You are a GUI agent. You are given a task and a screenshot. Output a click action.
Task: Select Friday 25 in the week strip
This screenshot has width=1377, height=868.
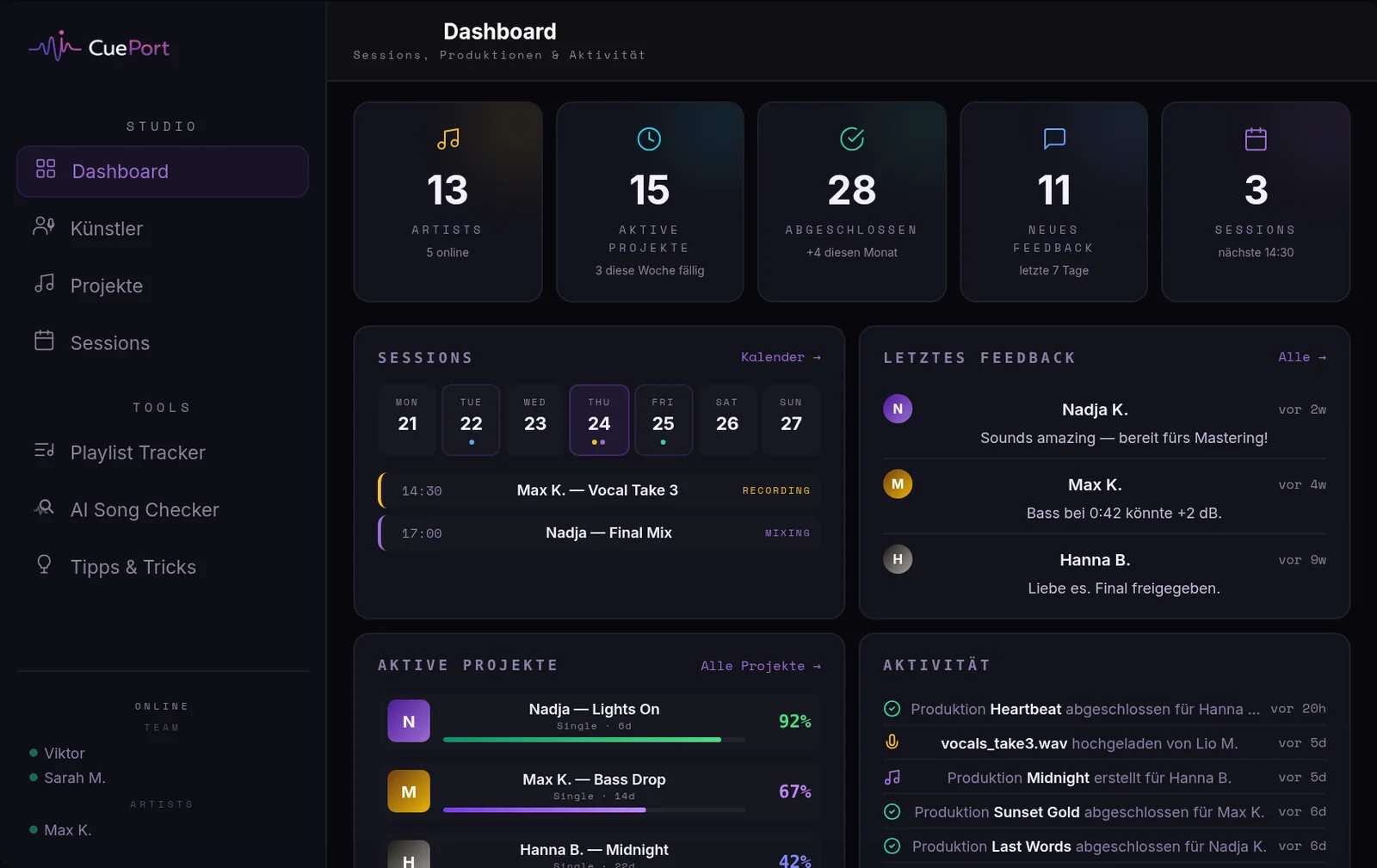664,420
